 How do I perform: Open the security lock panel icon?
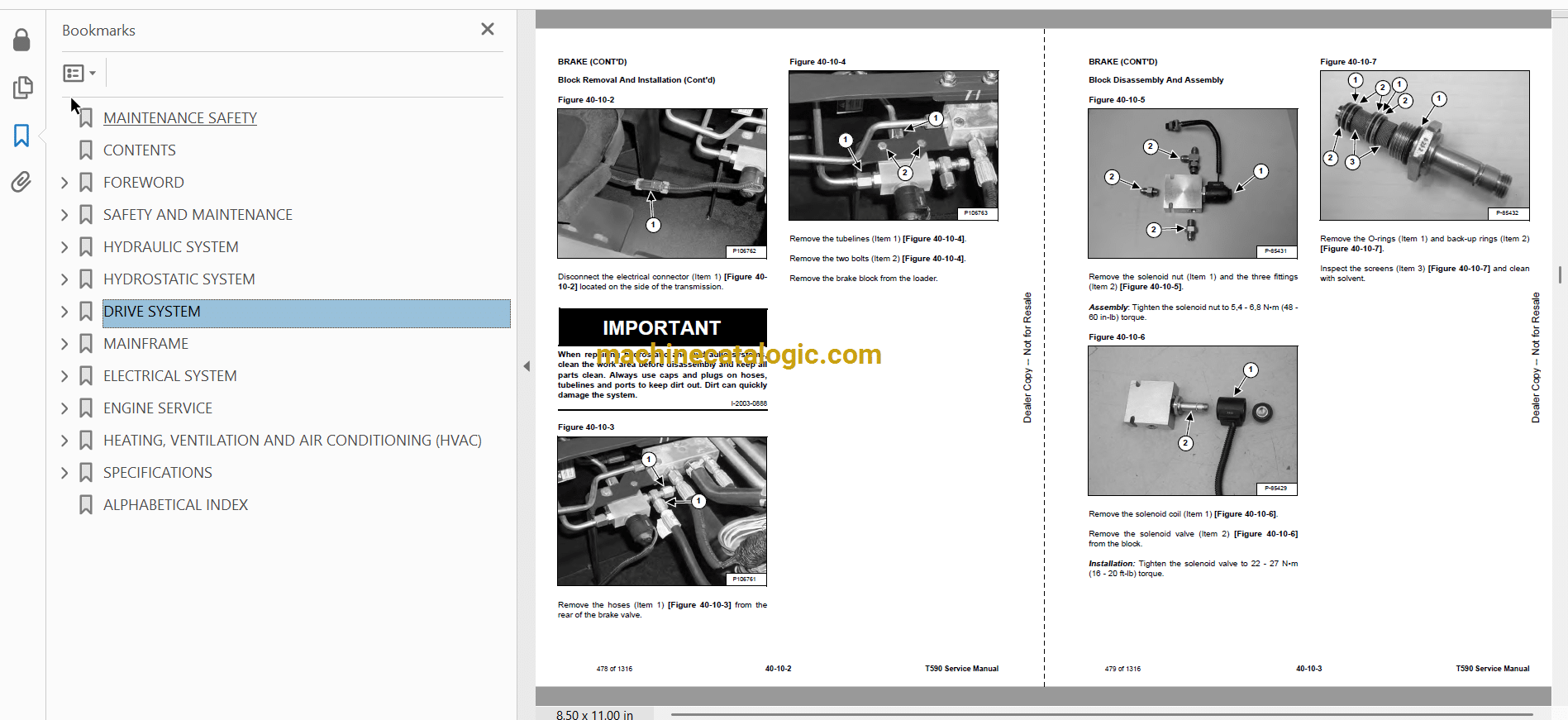pyautogui.click(x=22, y=40)
